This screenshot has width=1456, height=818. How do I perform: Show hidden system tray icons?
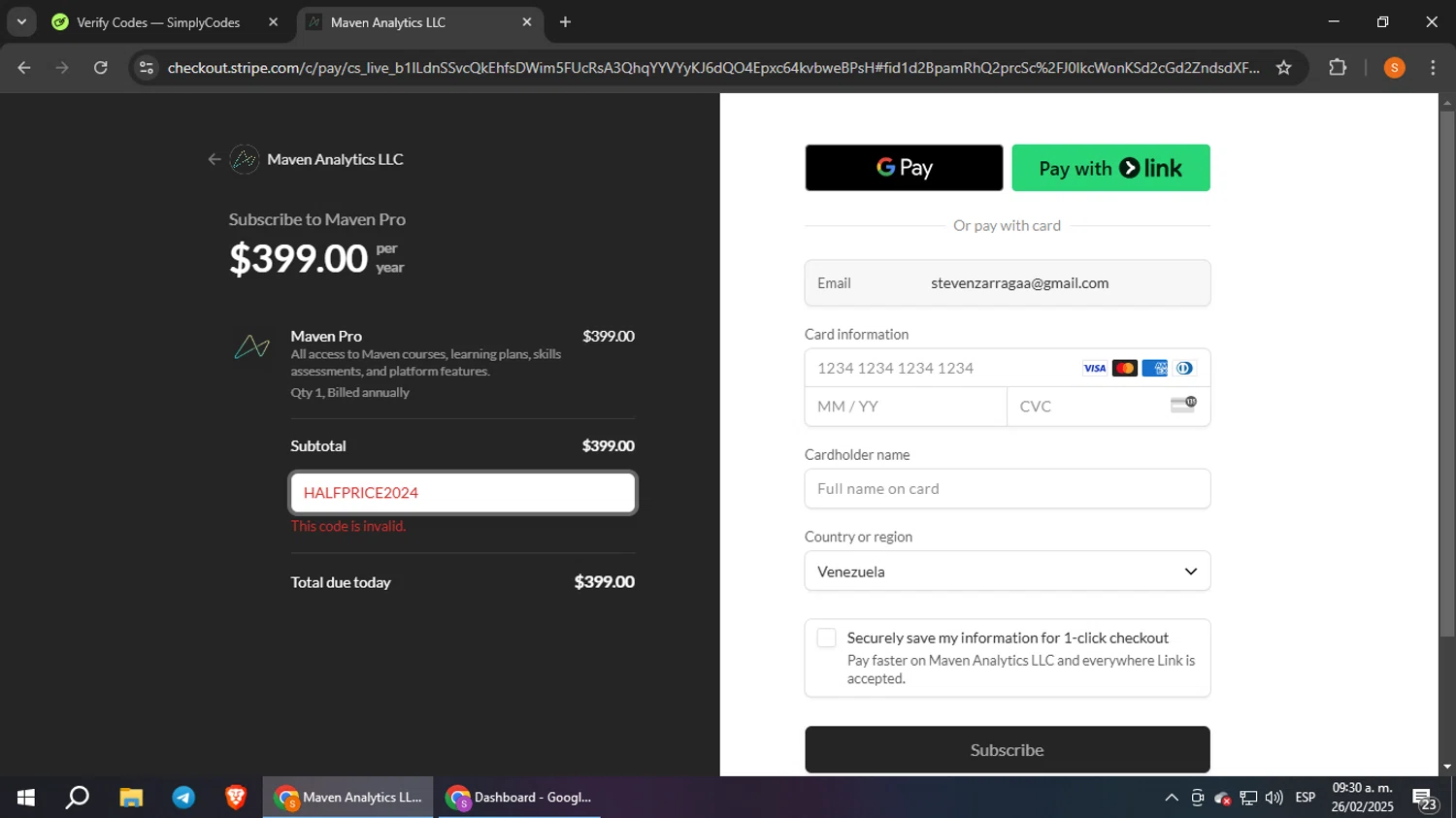pos(1172,798)
